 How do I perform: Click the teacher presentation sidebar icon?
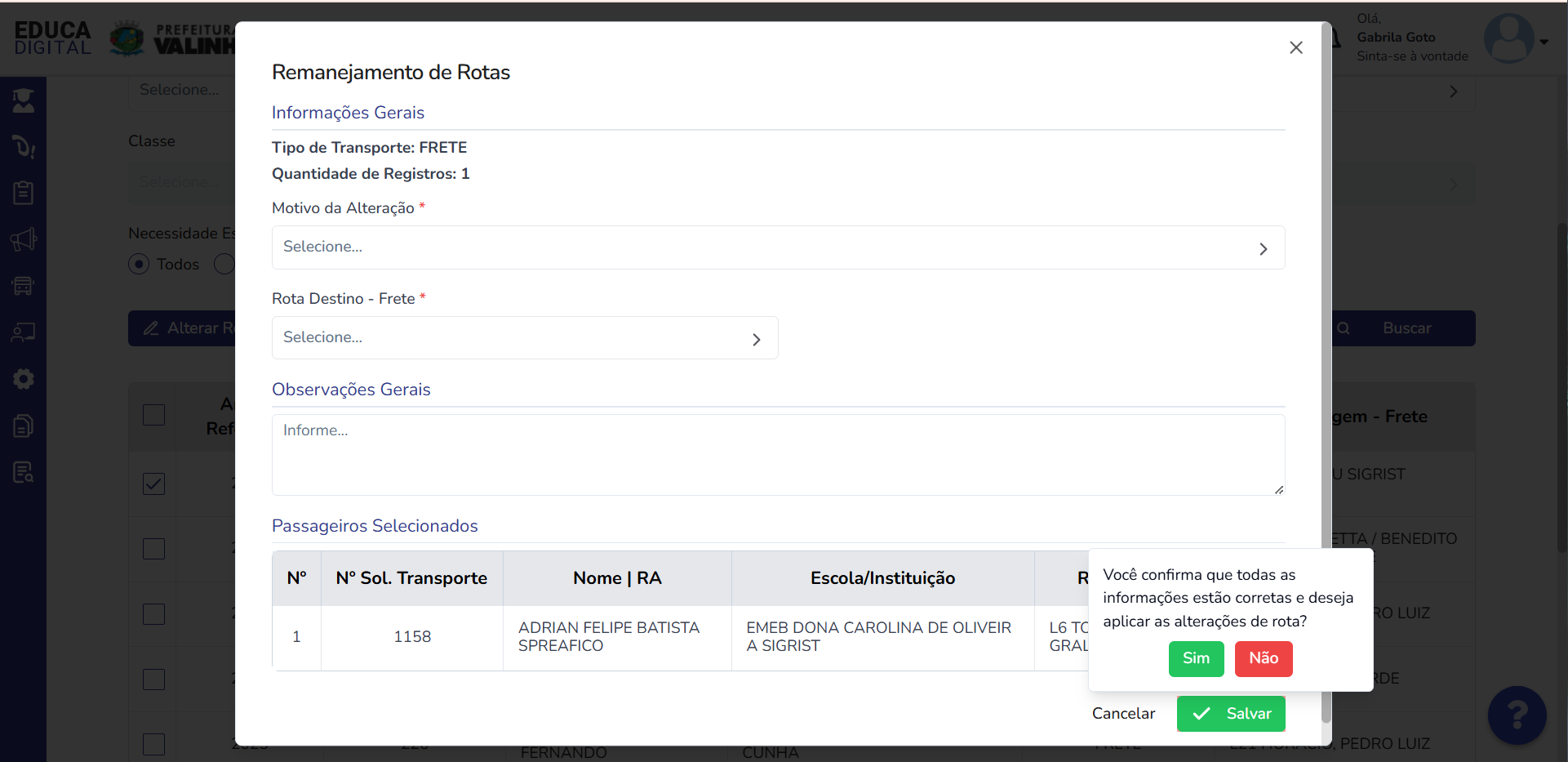click(23, 332)
